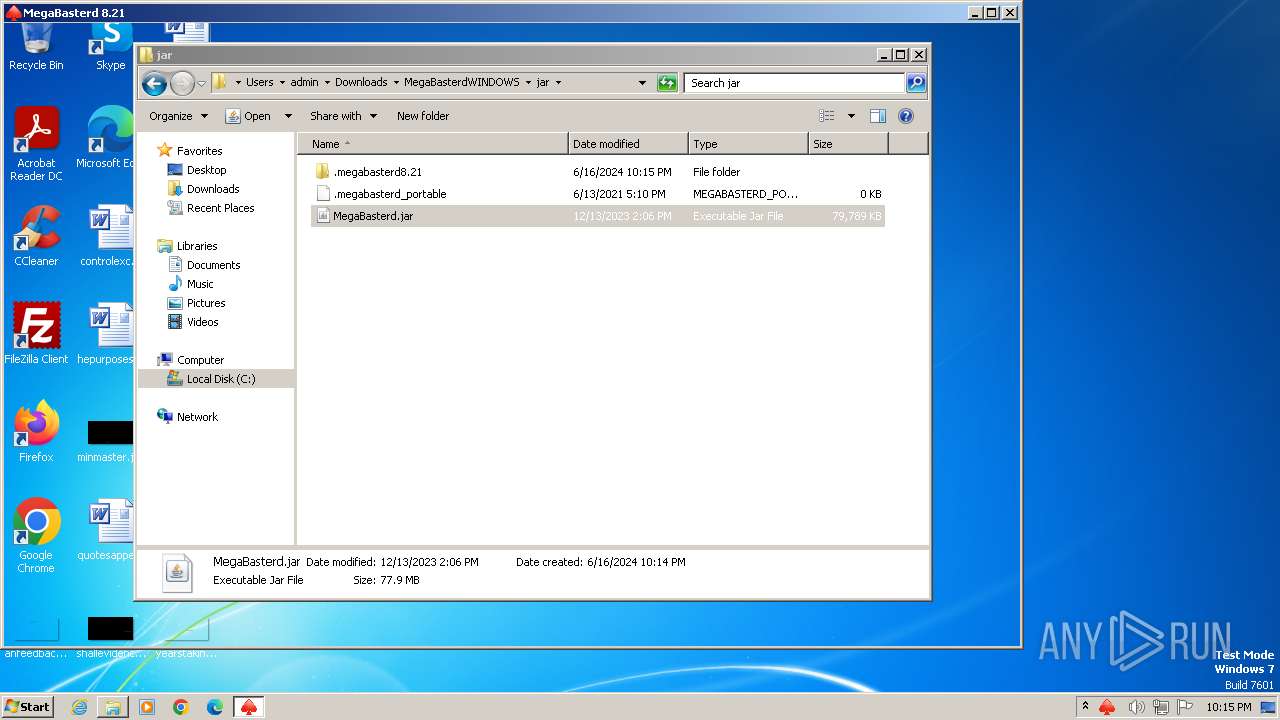Click Internet Explorer taskbar icon
The width and height of the screenshot is (1280, 720).
point(79,707)
